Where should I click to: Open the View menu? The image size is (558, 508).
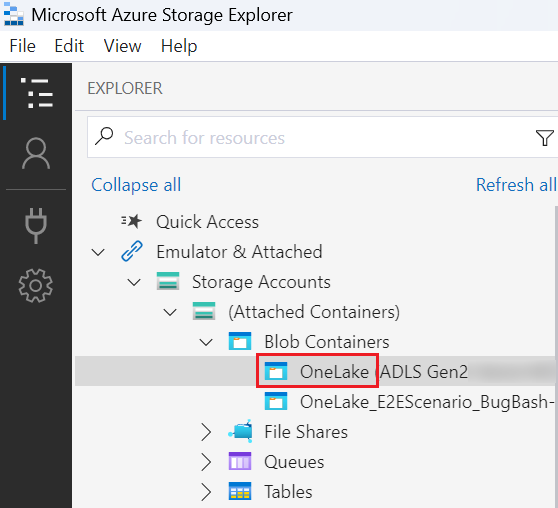pos(122,46)
